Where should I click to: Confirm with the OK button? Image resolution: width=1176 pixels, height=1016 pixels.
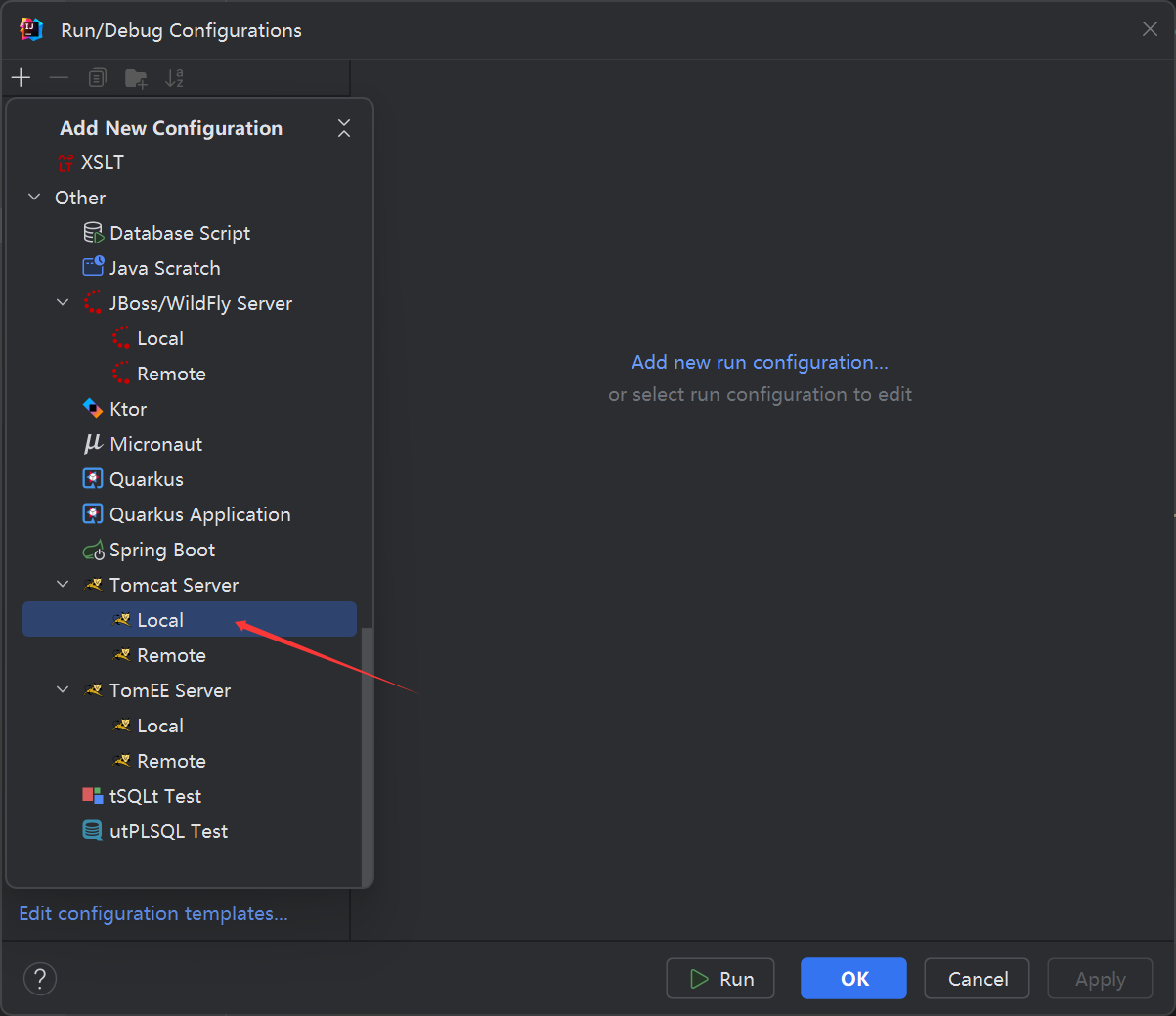853,979
